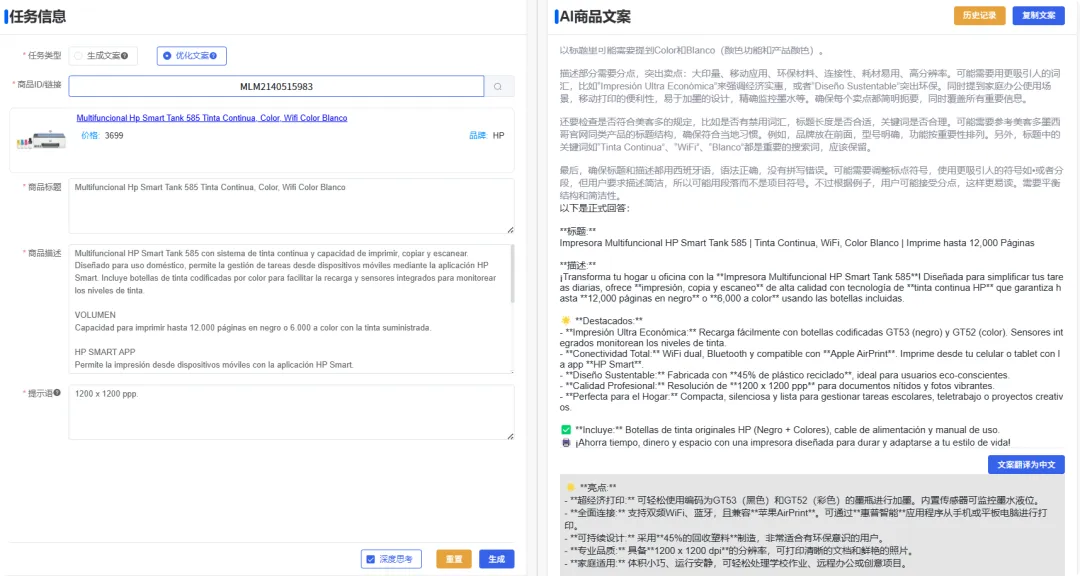Screen dimensions: 1080x576
Task: Click the 任务信息 panel heading
Action: coord(37,17)
